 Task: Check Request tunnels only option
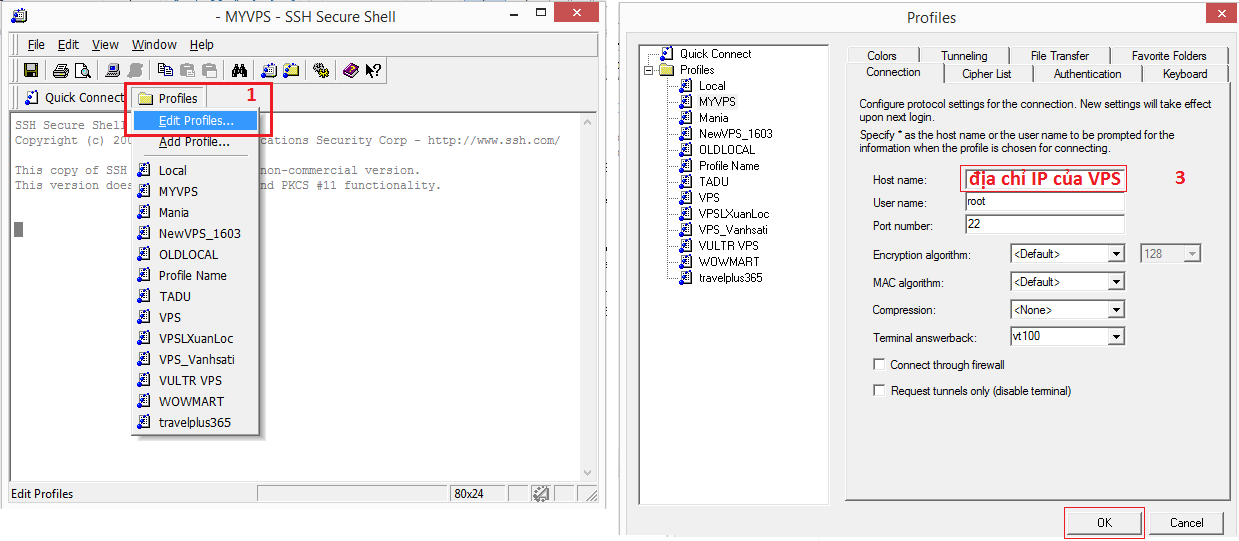(x=880, y=391)
